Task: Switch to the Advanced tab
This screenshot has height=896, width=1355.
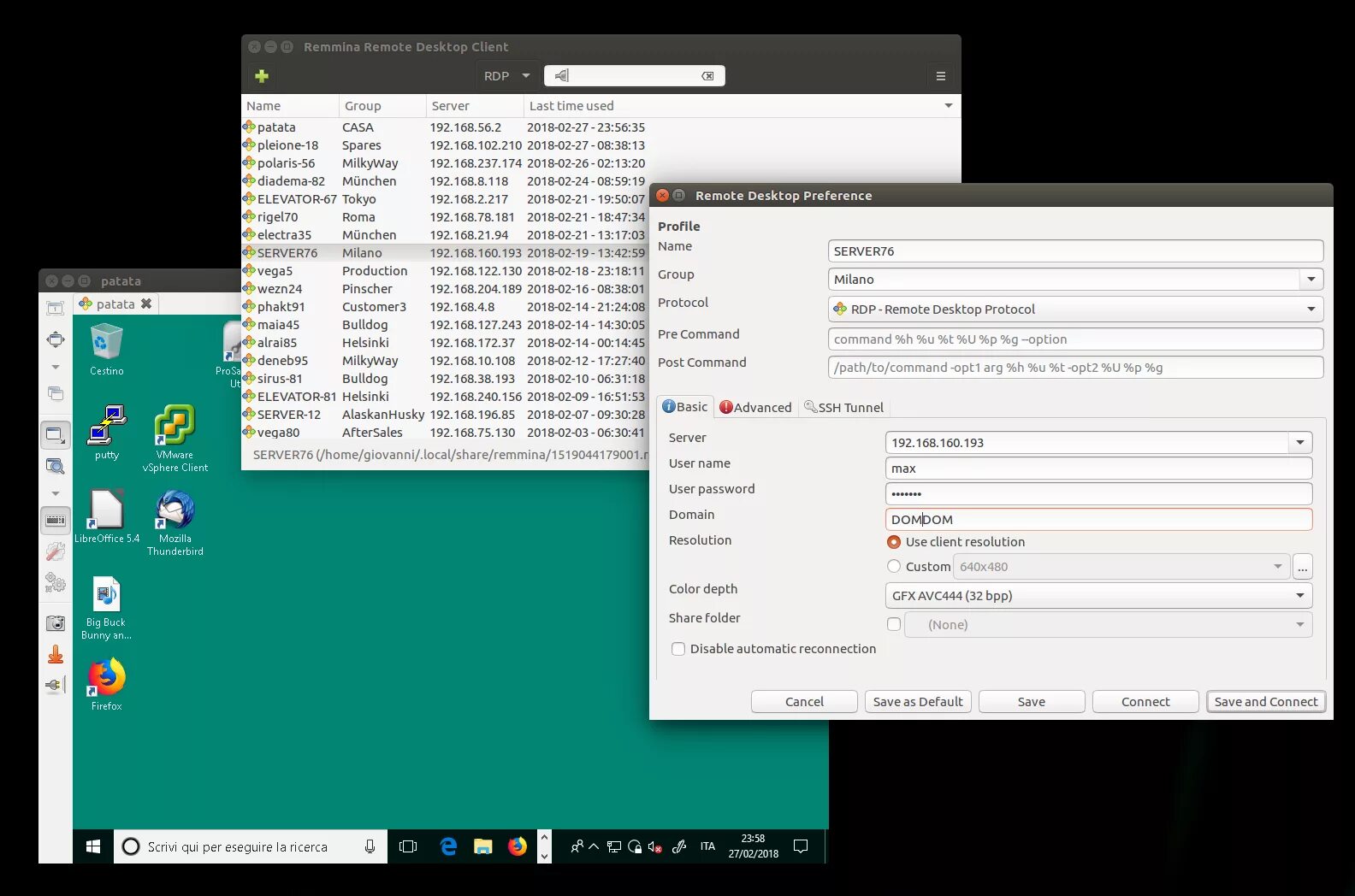Action: 755,408
